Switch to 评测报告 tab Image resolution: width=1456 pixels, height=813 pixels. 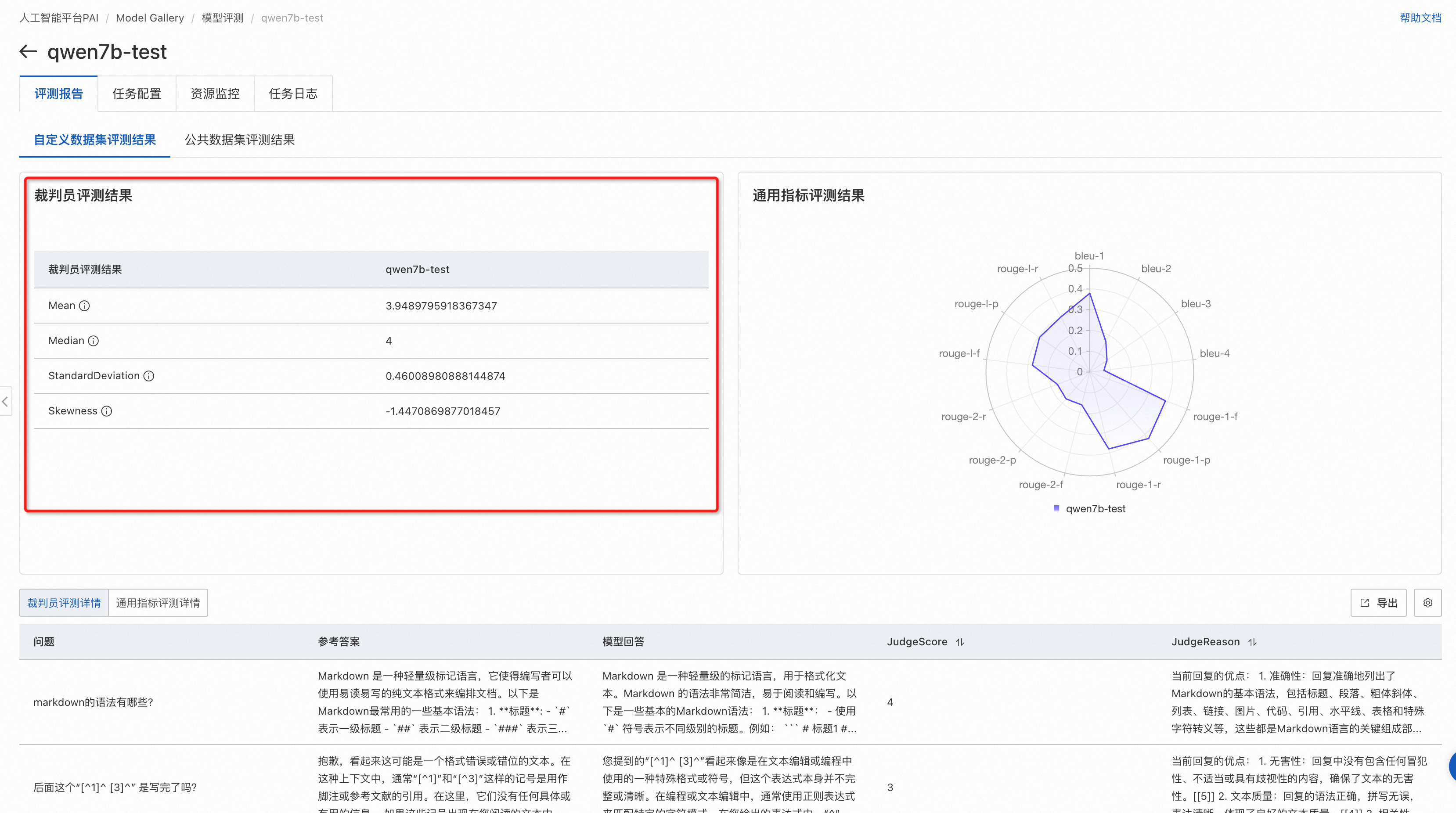click(59, 94)
